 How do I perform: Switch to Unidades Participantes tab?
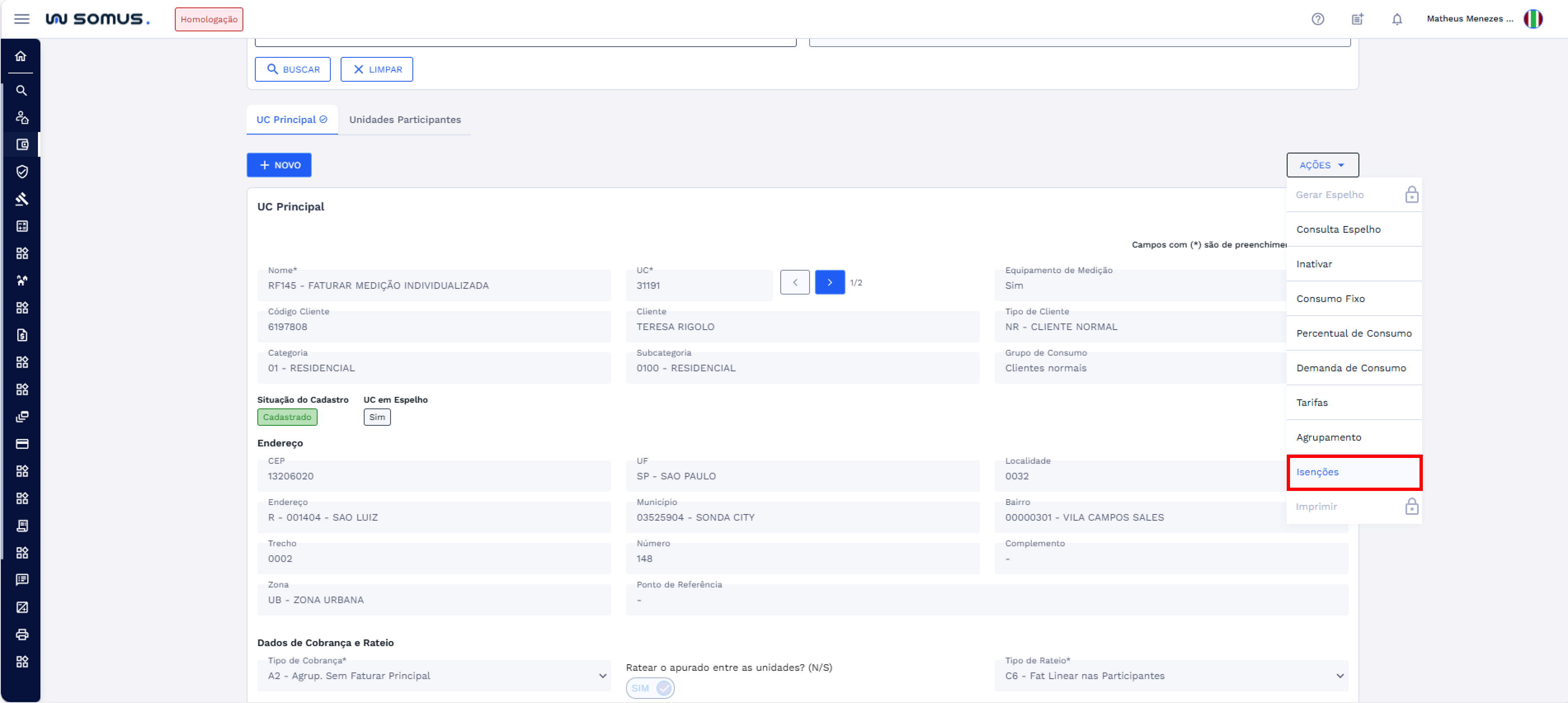tap(405, 120)
